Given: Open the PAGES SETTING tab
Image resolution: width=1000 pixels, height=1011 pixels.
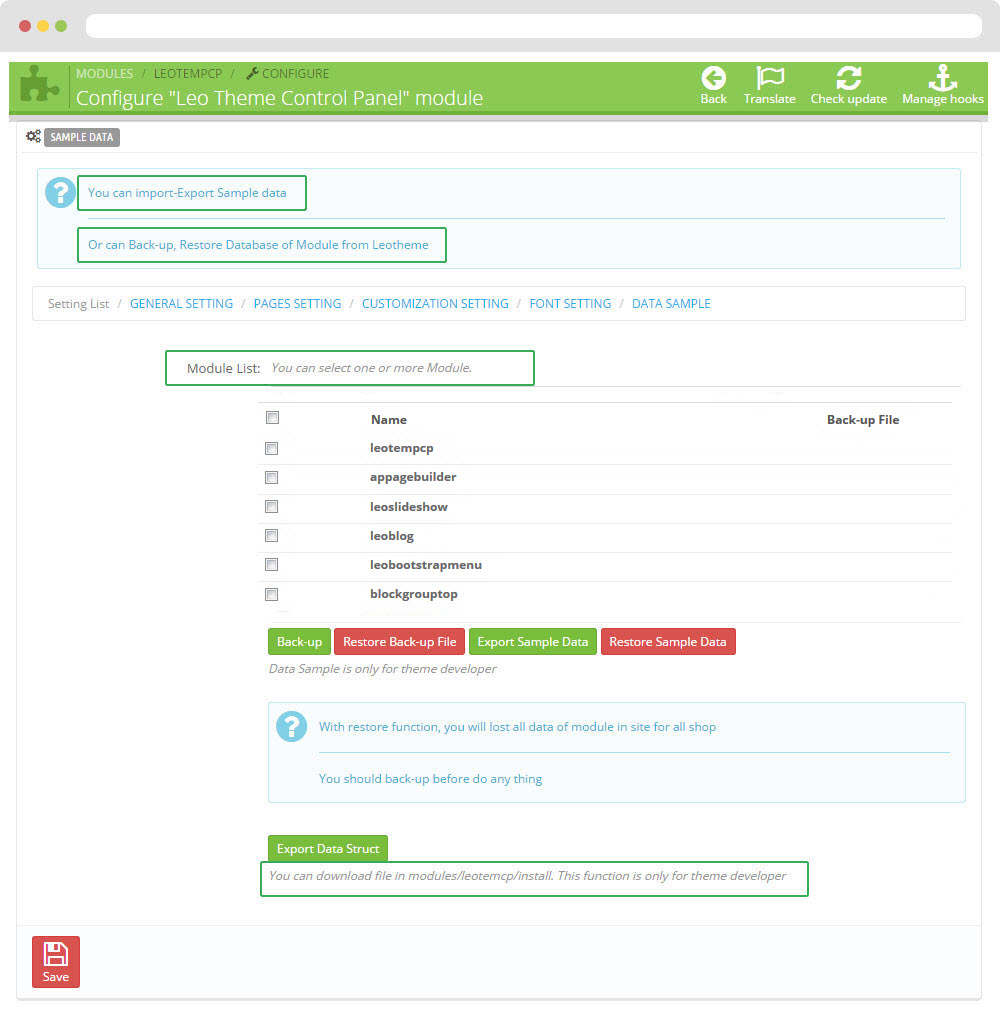Looking at the screenshot, I should (297, 304).
